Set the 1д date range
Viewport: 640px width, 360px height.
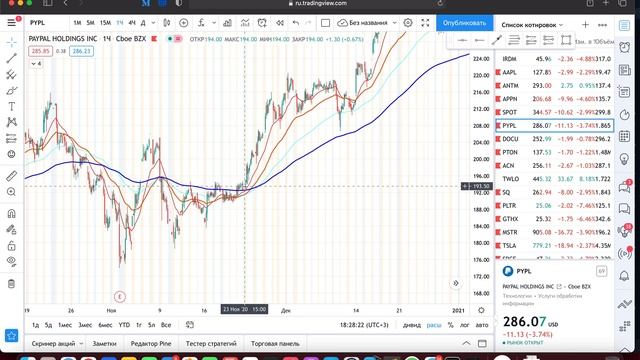[36, 325]
